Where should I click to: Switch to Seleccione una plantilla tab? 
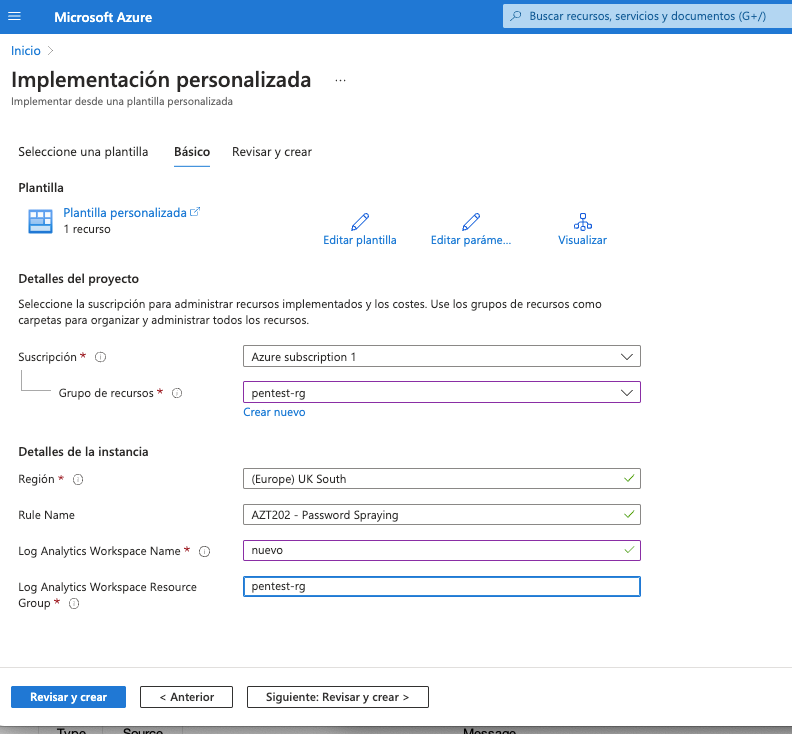click(x=83, y=152)
